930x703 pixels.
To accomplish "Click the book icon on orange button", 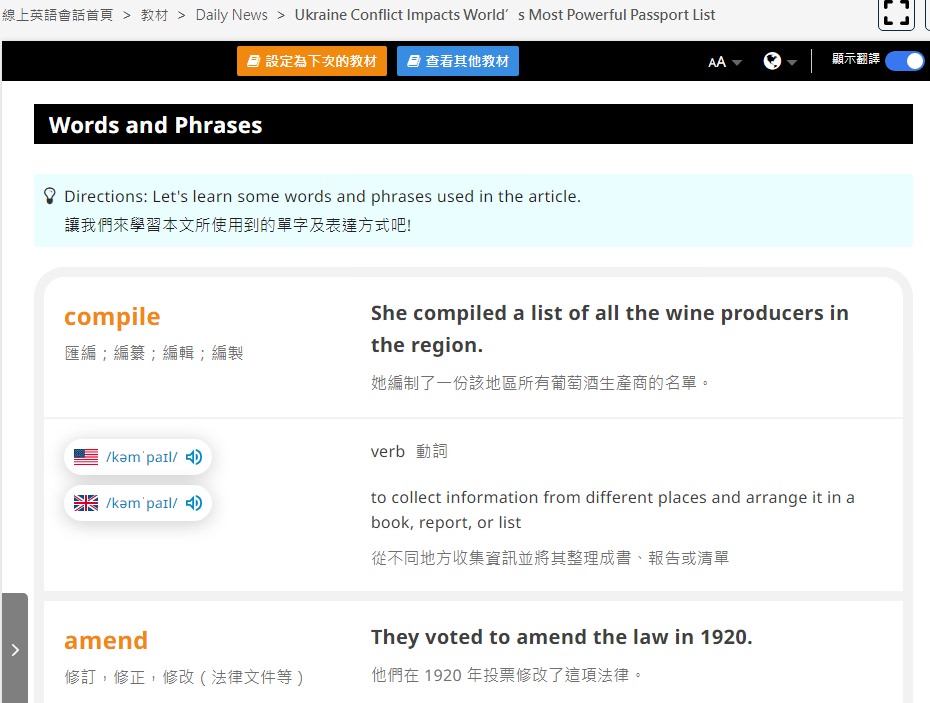I will [x=253, y=61].
